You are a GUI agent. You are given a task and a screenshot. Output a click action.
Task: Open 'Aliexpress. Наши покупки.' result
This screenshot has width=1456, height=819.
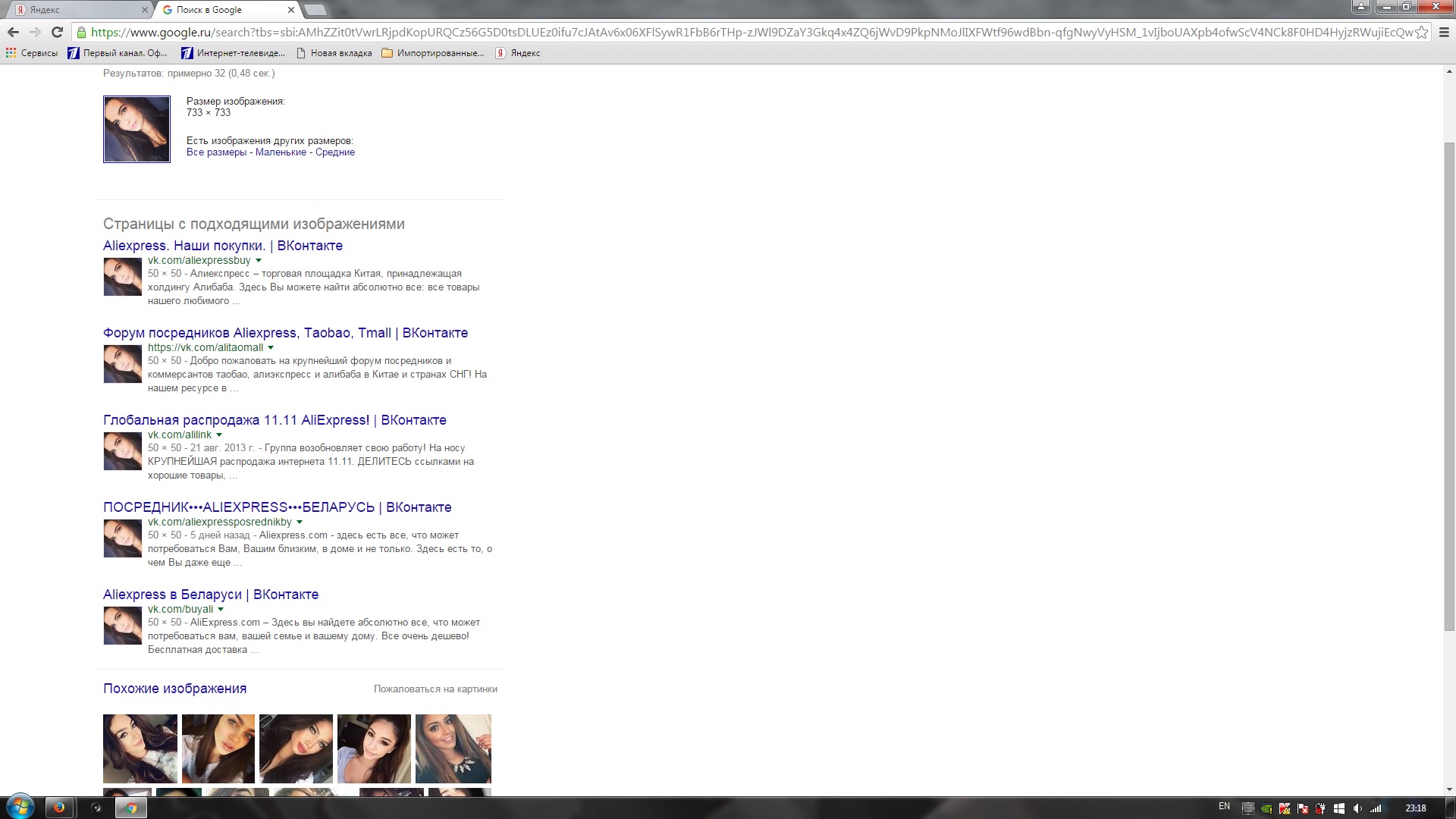tap(223, 246)
